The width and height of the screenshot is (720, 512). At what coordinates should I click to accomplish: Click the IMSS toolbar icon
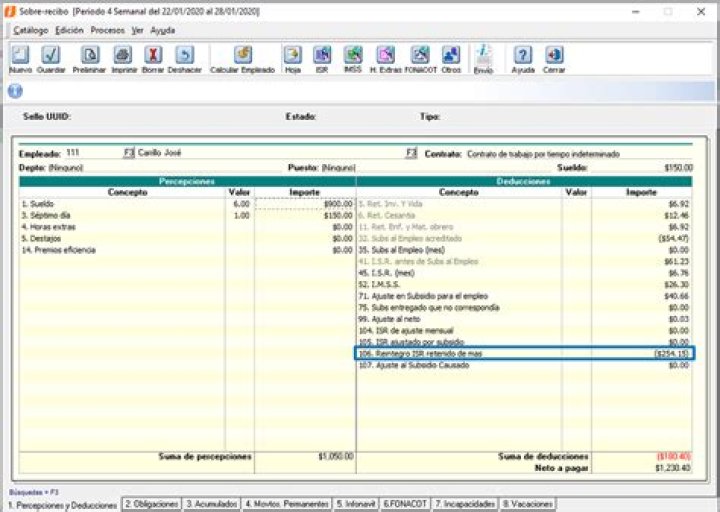point(352,56)
